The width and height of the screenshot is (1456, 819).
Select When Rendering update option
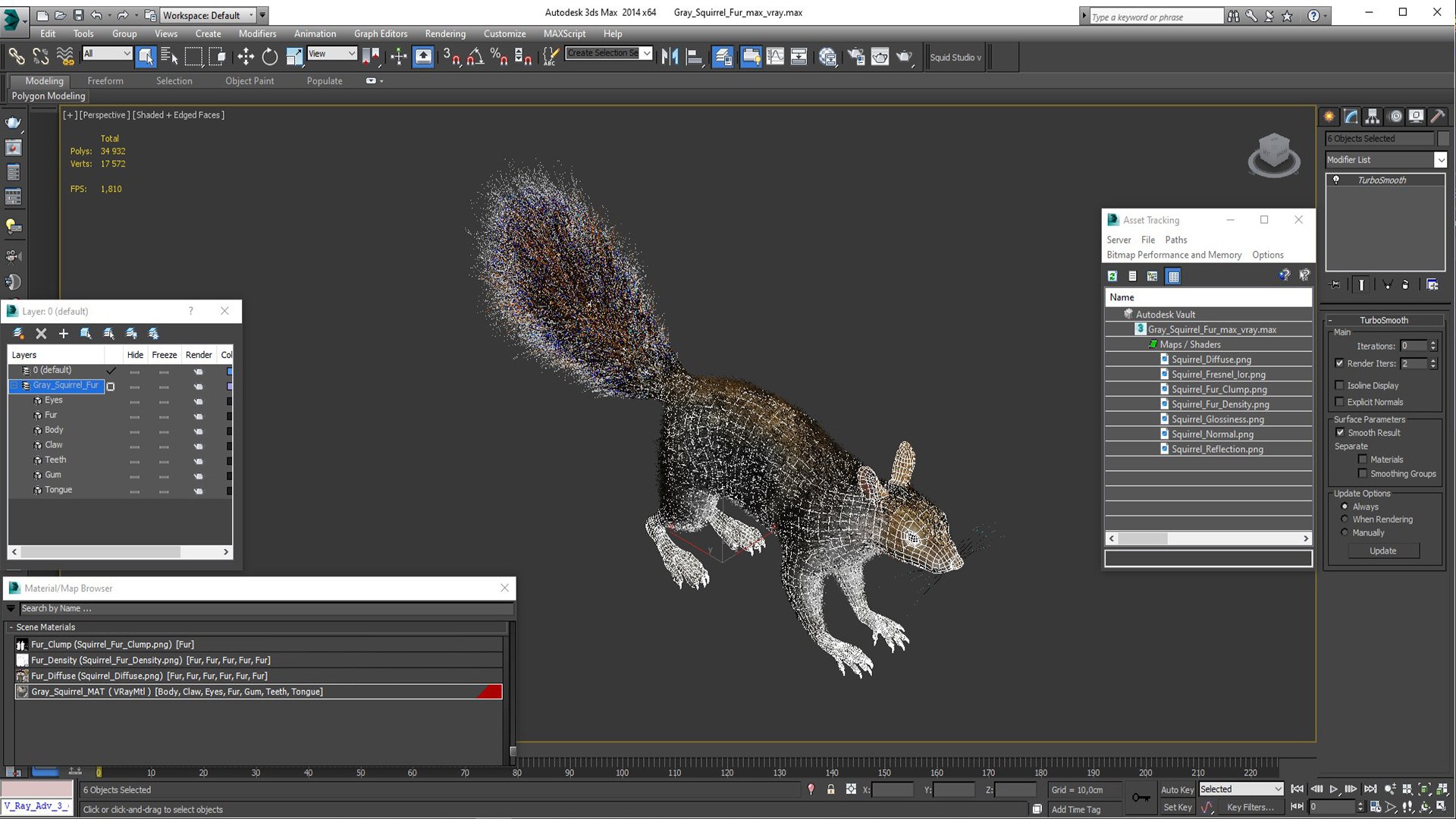coord(1345,519)
